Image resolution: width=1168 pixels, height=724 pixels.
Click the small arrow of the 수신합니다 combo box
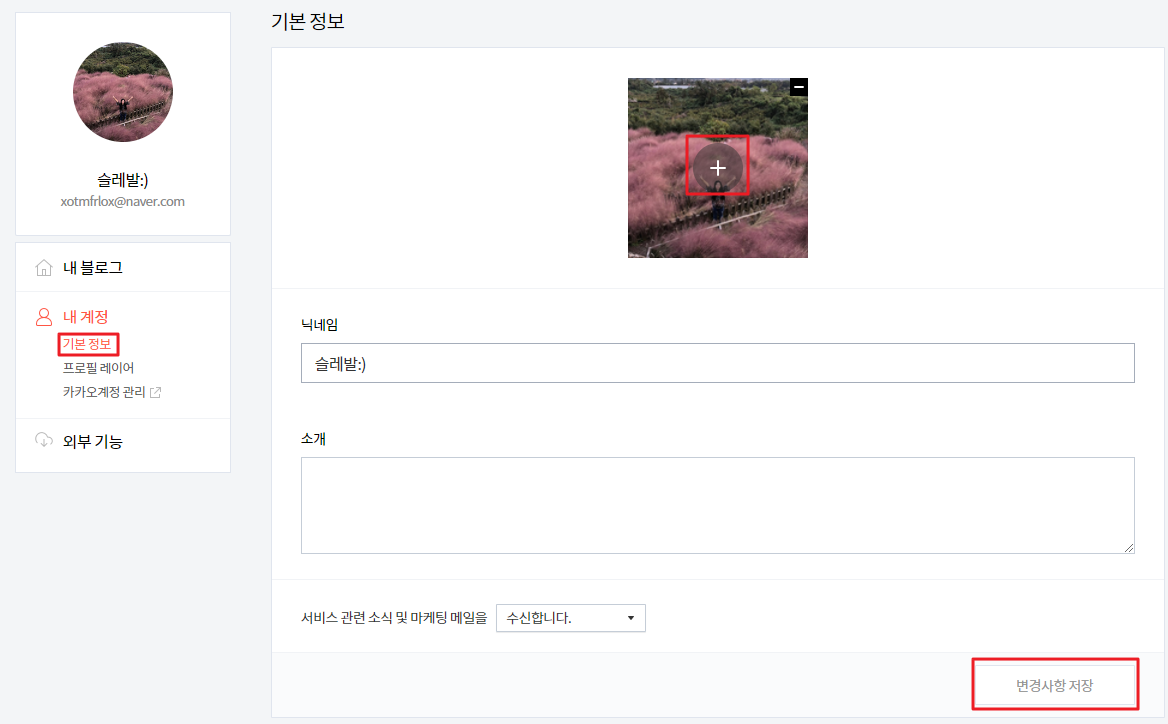click(631, 618)
